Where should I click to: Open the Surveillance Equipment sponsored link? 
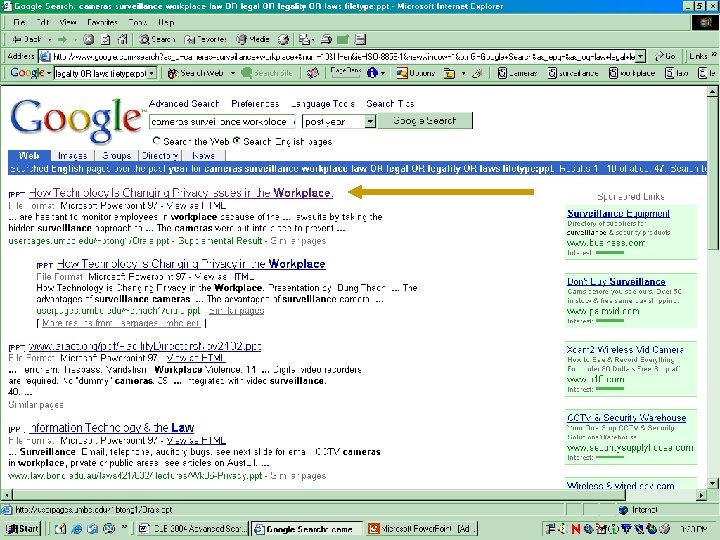618,214
